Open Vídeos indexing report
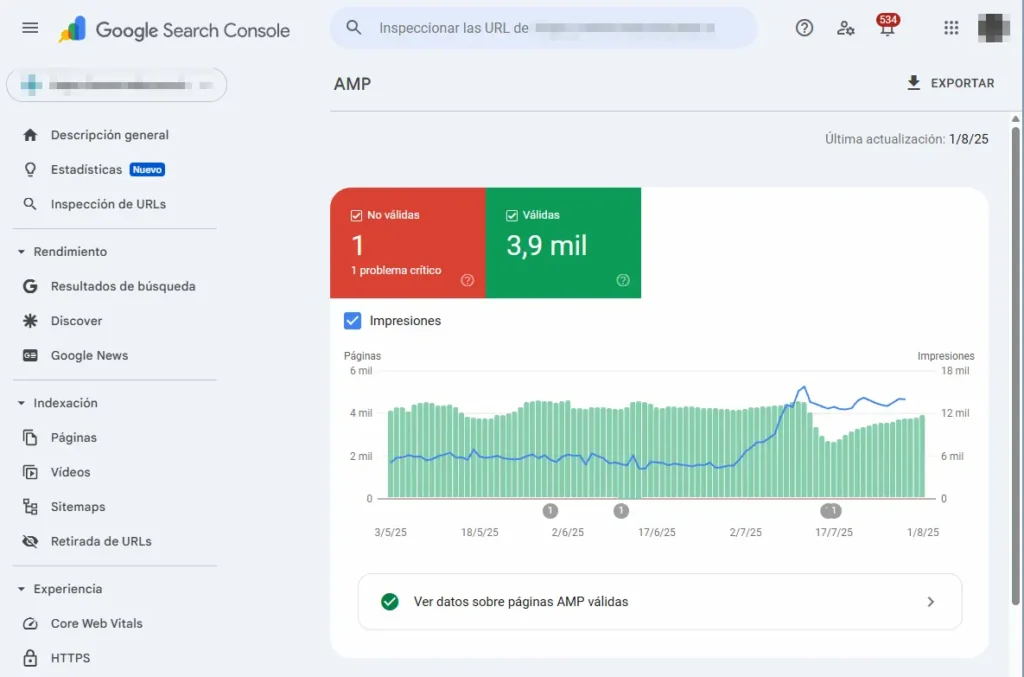Viewport: 1024px width, 677px height. [x=71, y=472]
